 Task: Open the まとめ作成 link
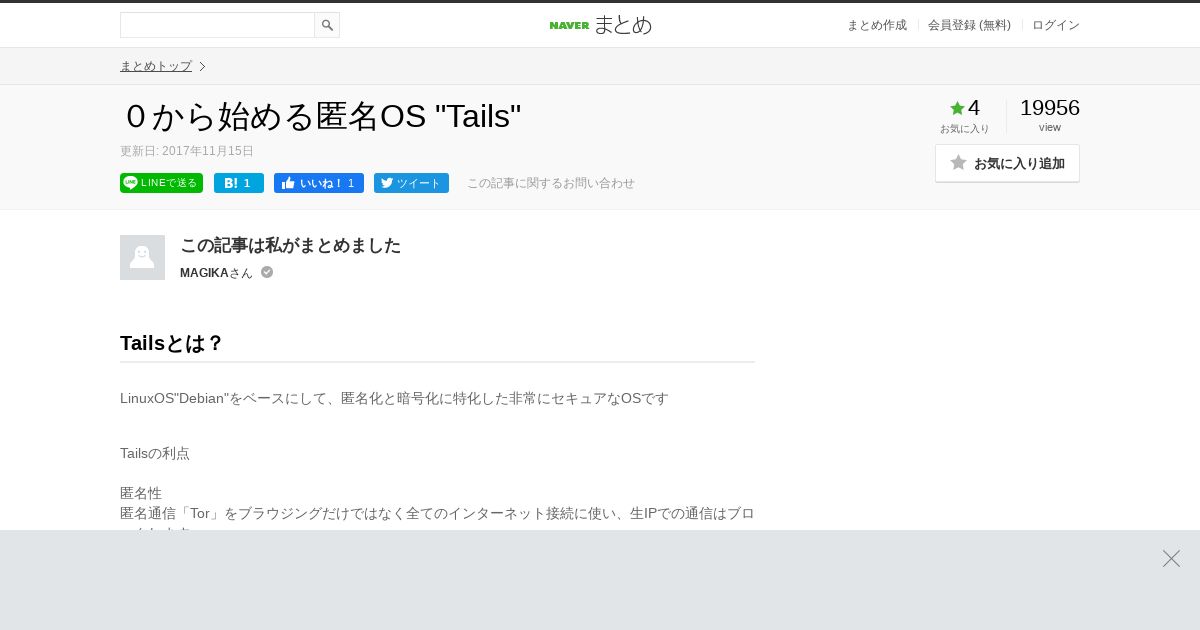(x=877, y=25)
